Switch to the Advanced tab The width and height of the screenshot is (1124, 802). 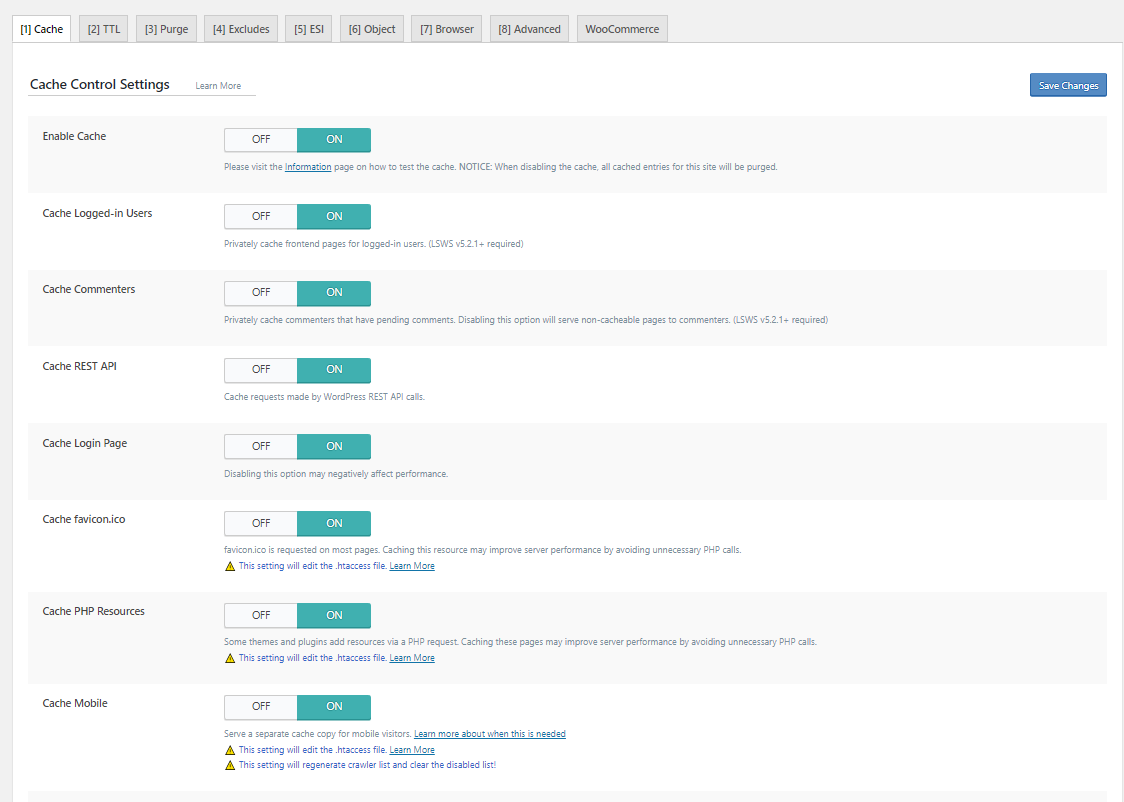pos(529,29)
